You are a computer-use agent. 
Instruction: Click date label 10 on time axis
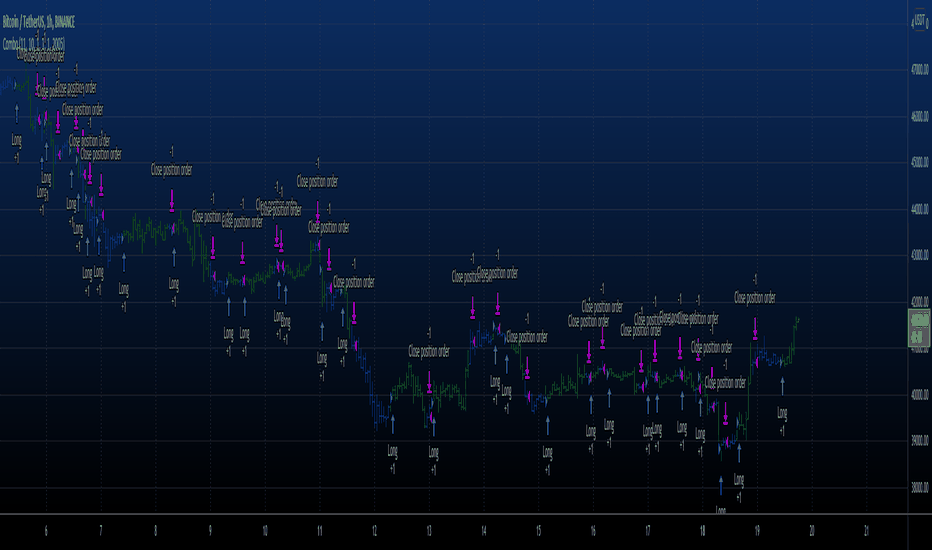pyautogui.click(x=265, y=531)
